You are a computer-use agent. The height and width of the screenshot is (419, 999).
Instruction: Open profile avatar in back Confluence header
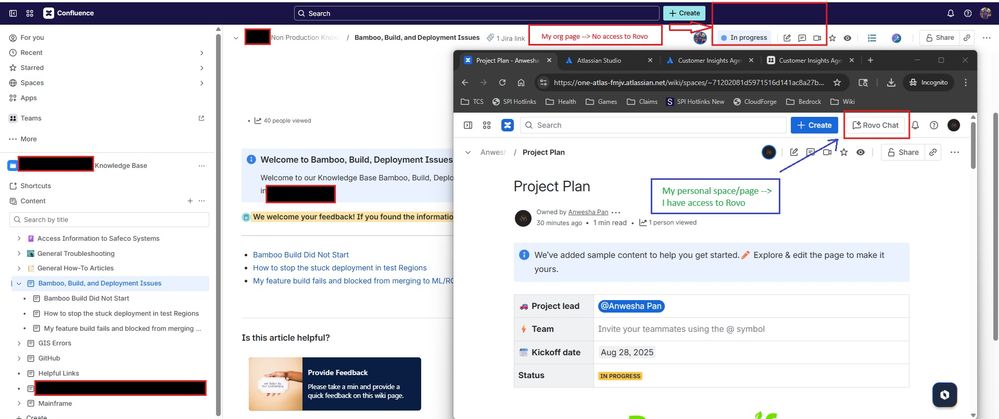[x=986, y=13]
